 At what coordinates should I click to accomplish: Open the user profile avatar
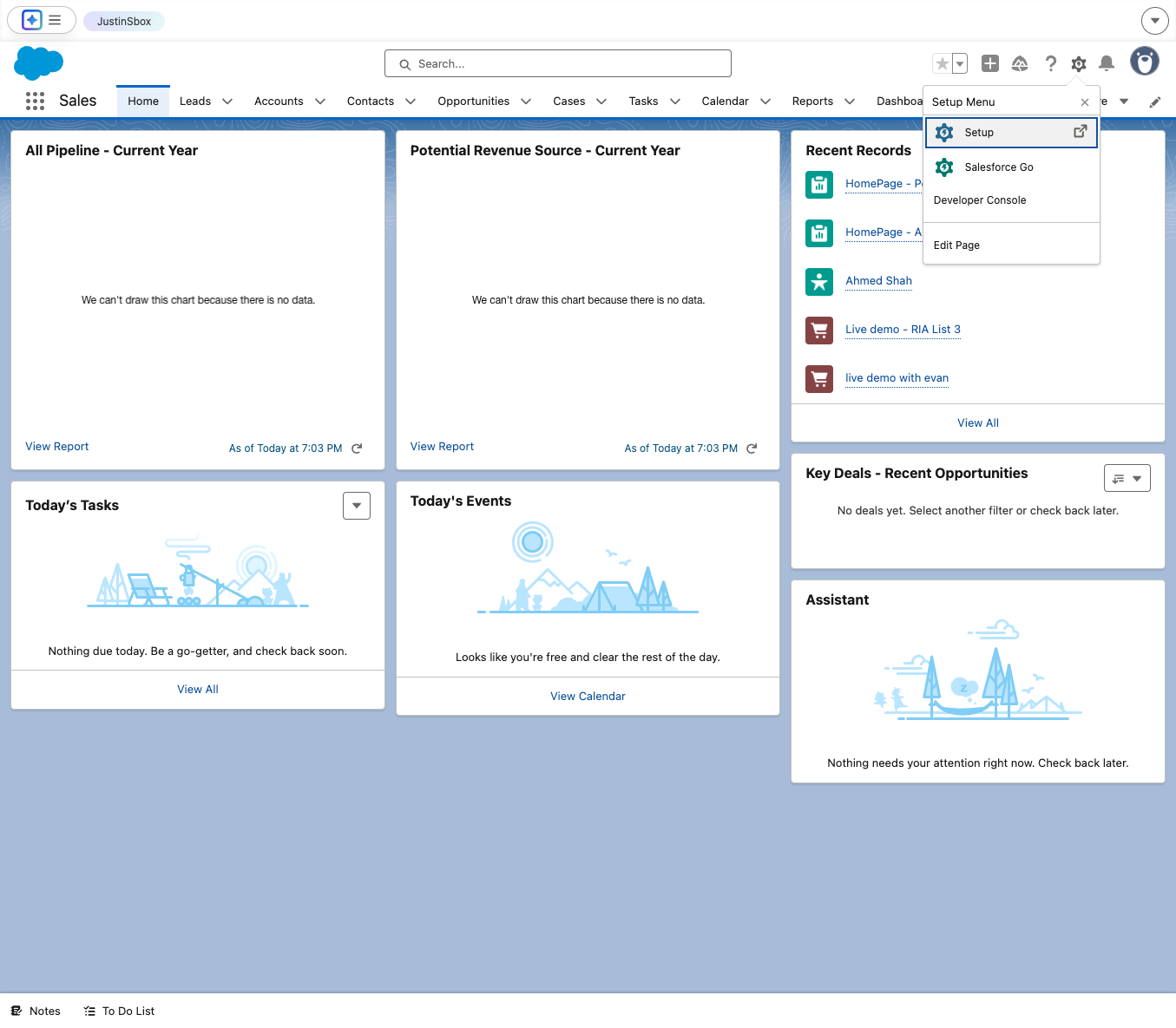1145,62
